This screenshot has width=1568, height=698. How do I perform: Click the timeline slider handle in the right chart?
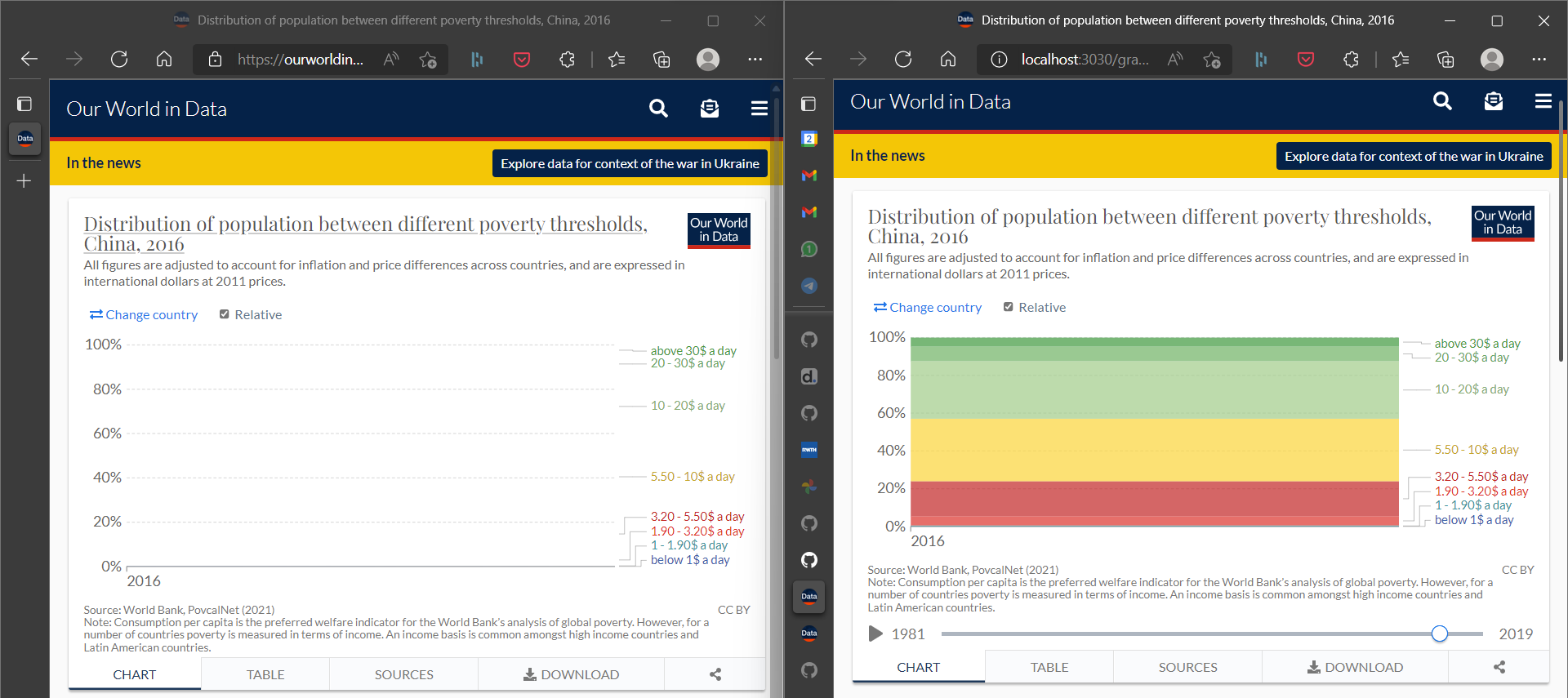click(x=1440, y=634)
